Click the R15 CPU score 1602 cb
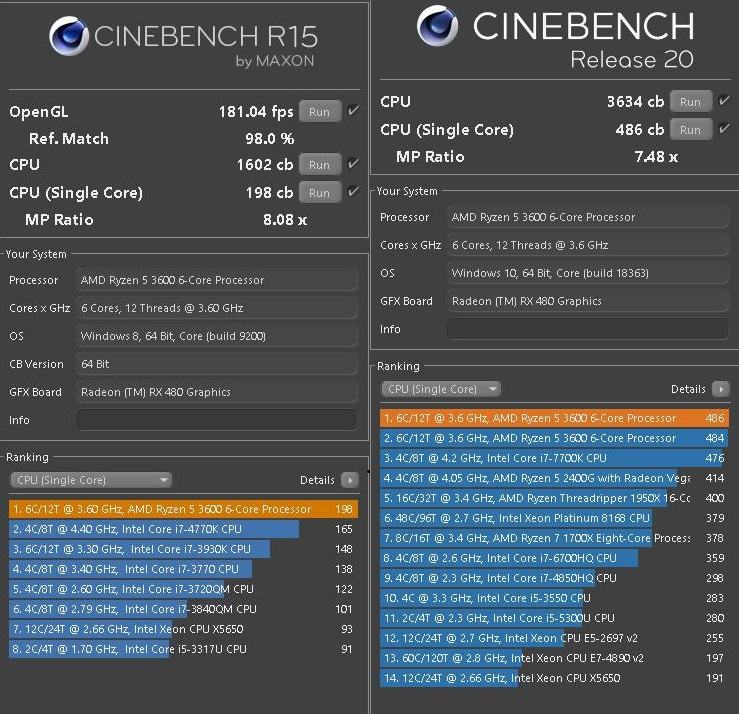 click(x=265, y=164)
